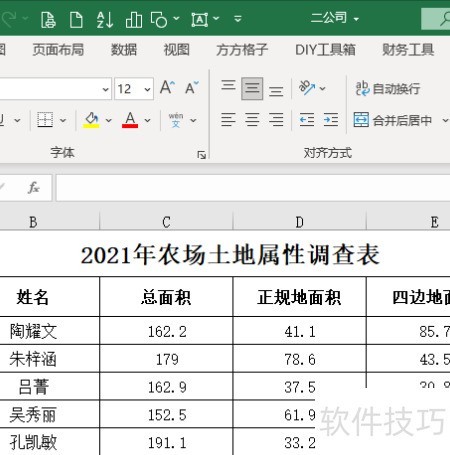Click the redo arrow icon
Screen dimensions: 450x455
9,18
